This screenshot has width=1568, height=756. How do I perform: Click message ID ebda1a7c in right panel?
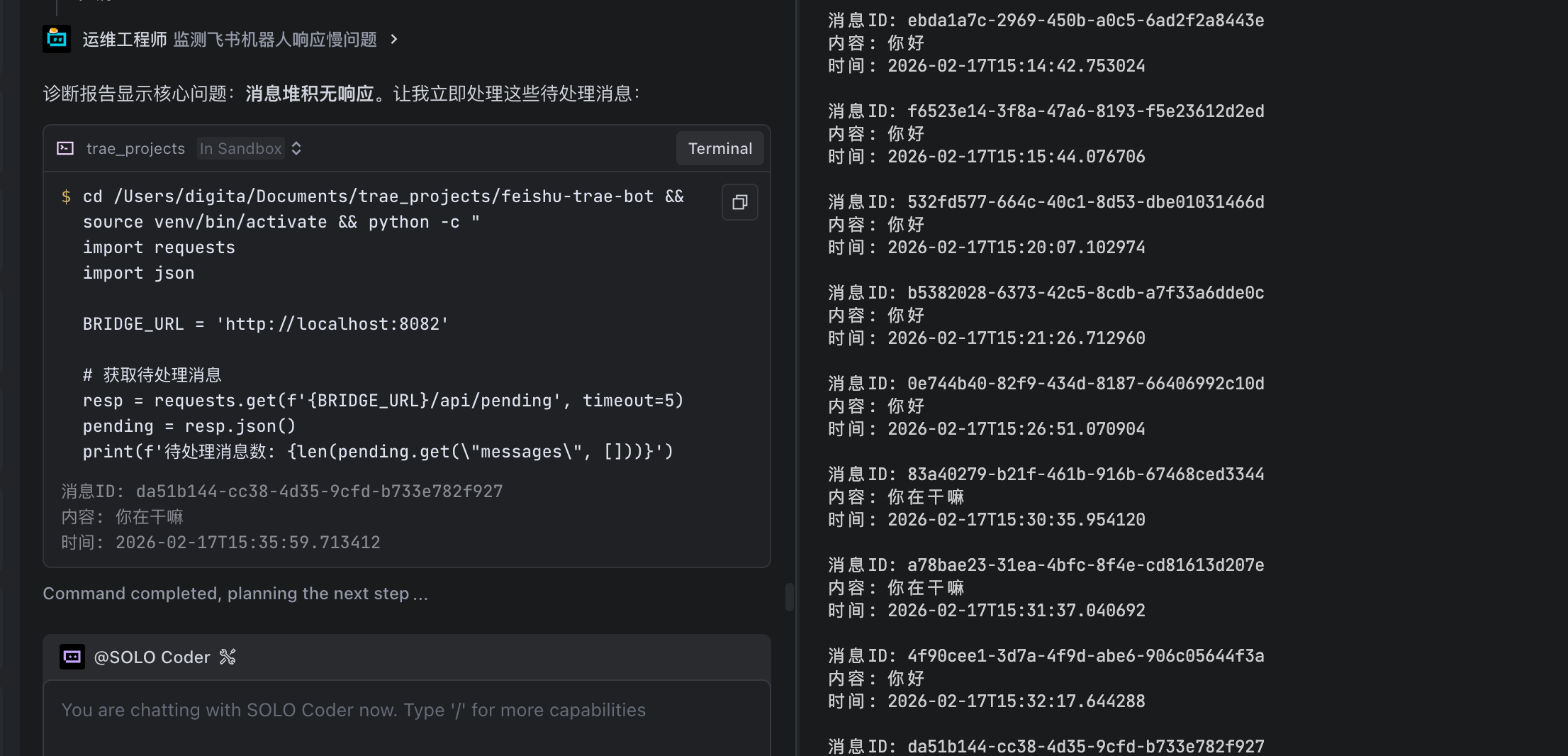click(x=1046, y=21)
